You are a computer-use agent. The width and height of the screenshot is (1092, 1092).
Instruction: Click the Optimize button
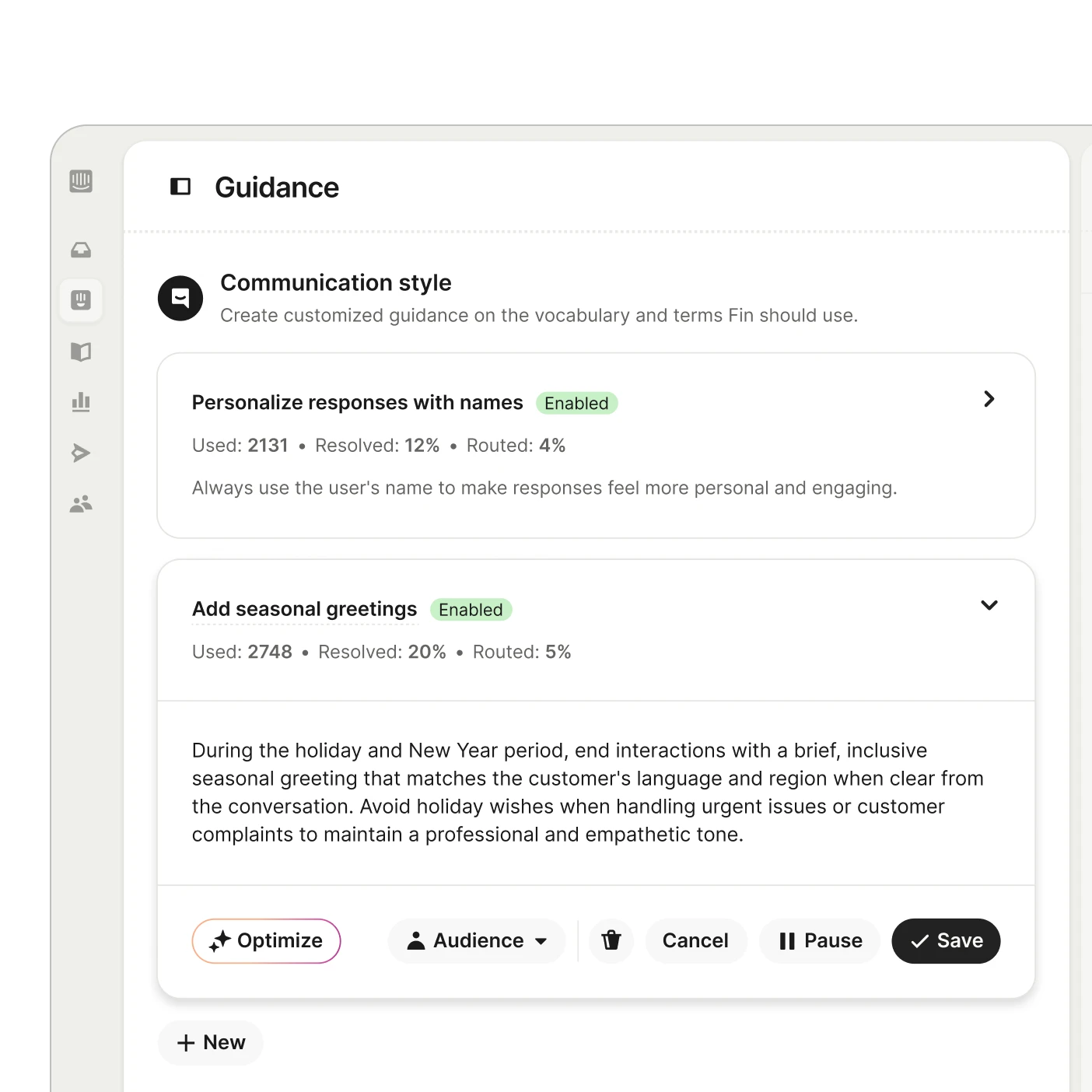coord(266,940)
